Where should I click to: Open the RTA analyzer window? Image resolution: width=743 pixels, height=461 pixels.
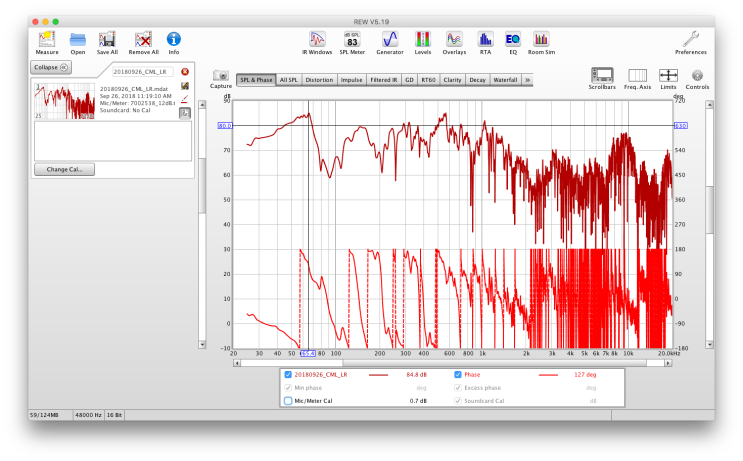click(485, 40)
